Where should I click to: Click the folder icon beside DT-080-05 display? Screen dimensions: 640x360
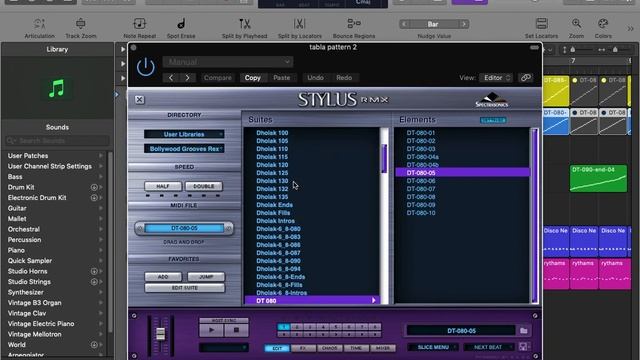tap(524, 331)
